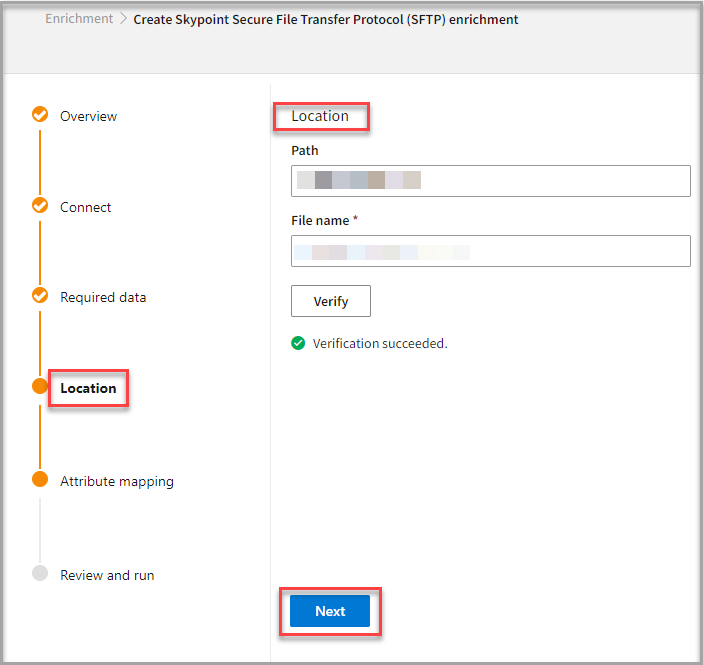Click the green verification success icon
Viewport: 704px width, 665px height.
click(298, 343)
